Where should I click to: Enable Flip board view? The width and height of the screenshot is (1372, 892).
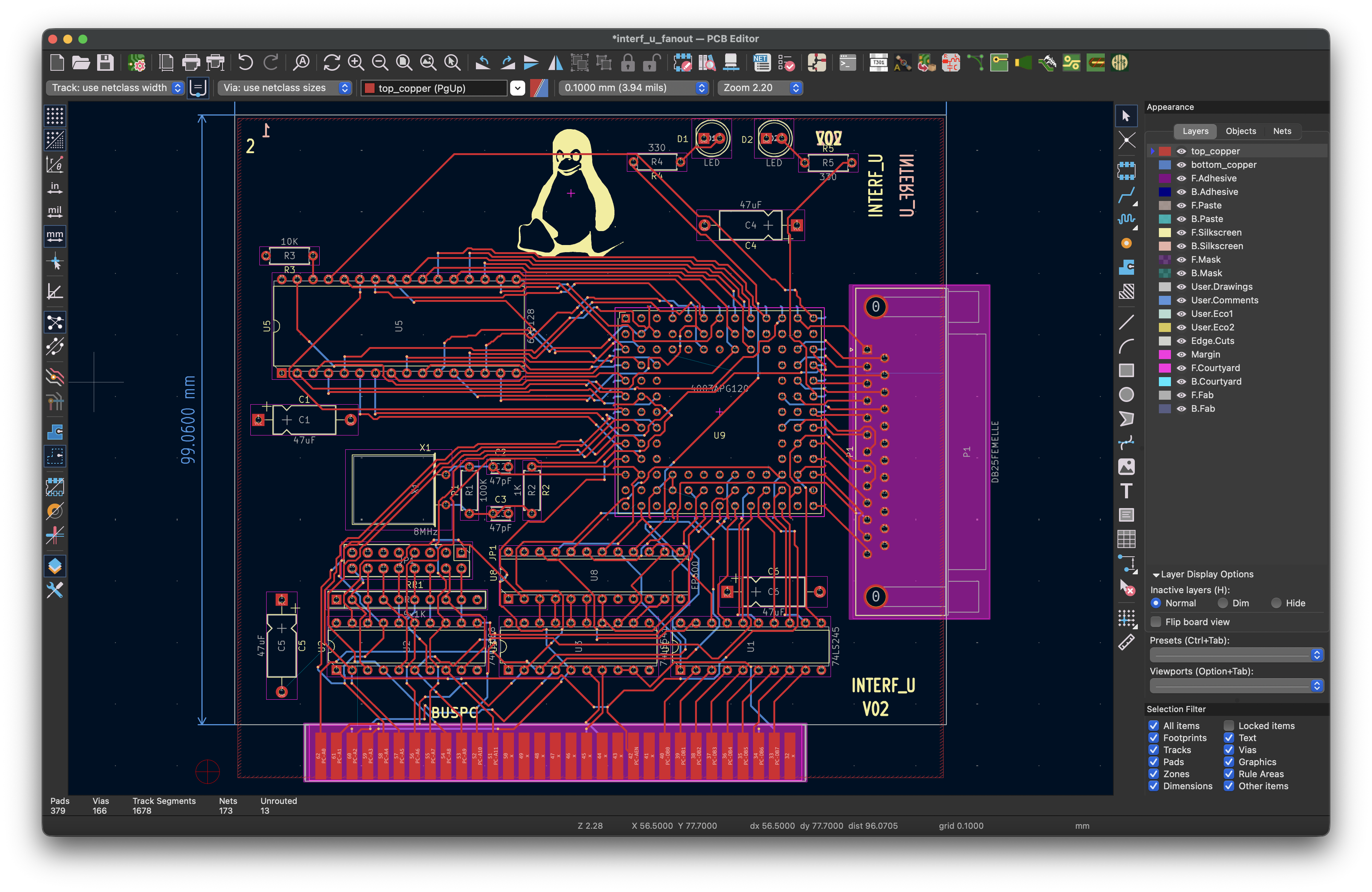(1156, 622)
